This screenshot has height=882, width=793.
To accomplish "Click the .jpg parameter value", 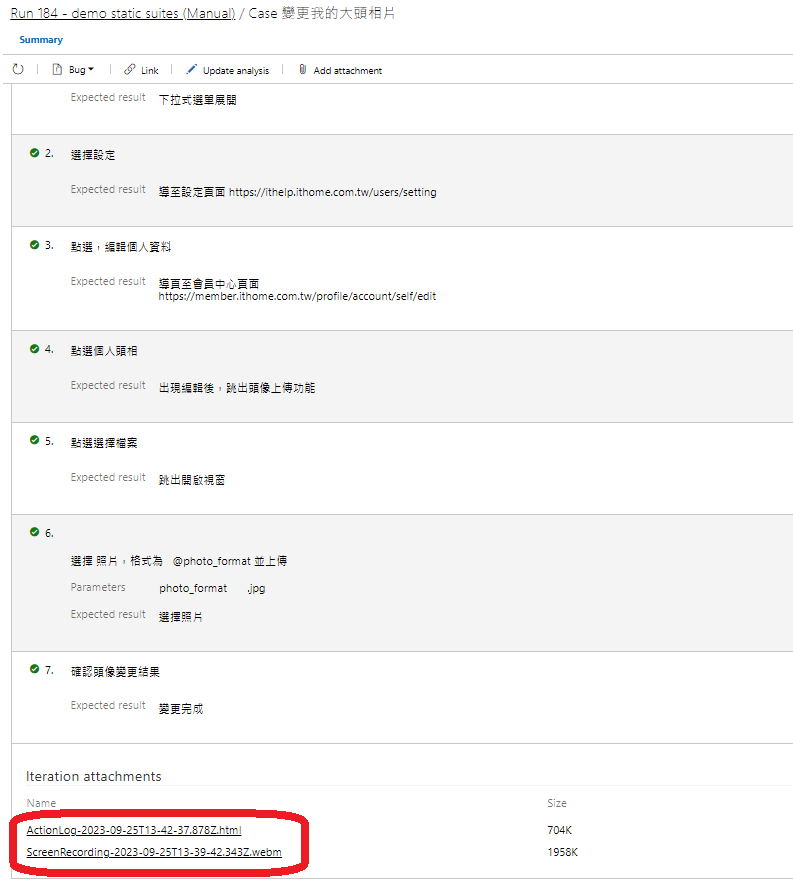I will [x=256, y=588].
